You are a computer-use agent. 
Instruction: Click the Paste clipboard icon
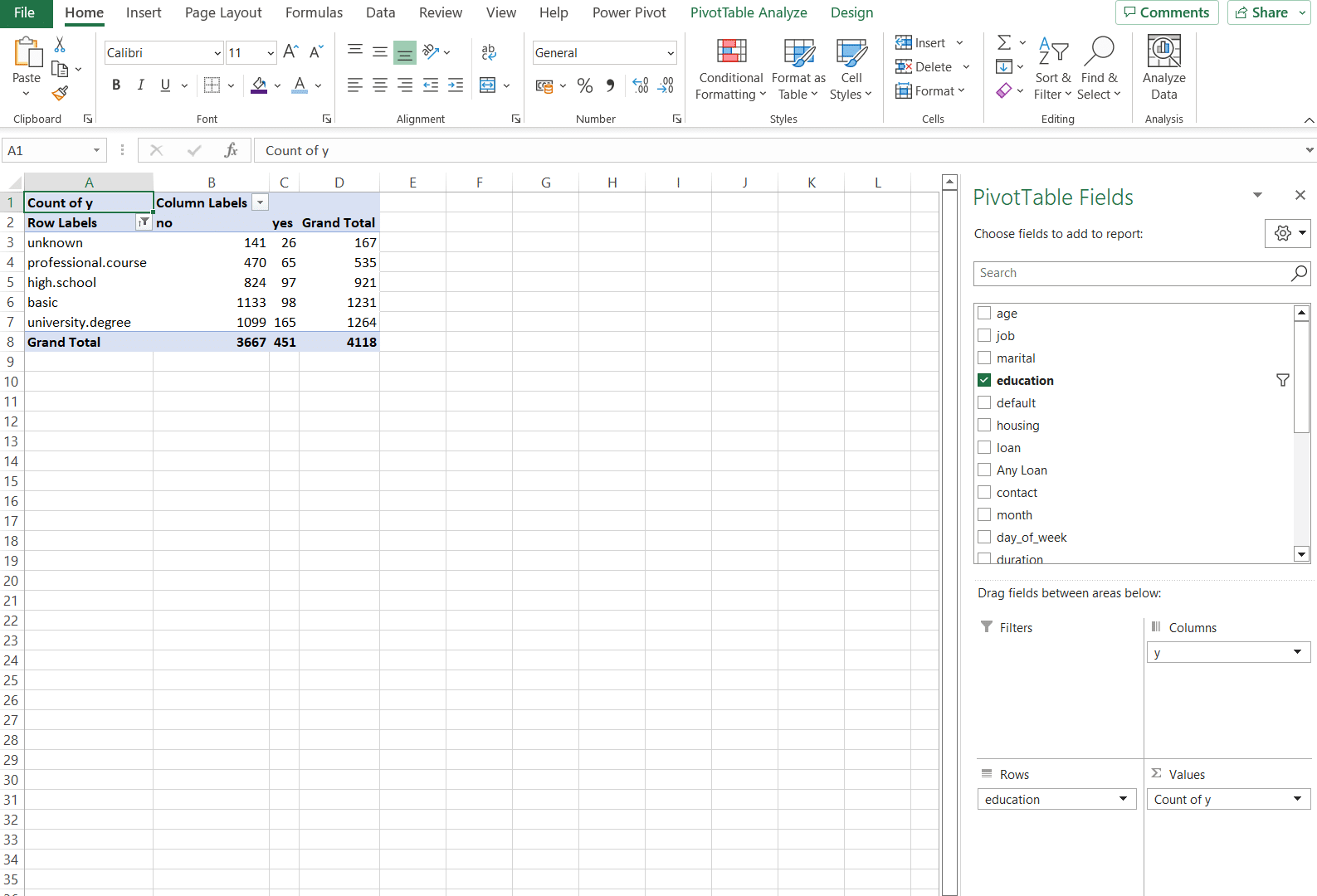[27, 52]
